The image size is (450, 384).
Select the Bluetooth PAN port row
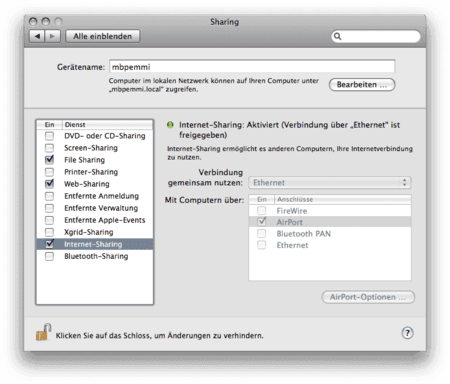click(x=330, y=234)
